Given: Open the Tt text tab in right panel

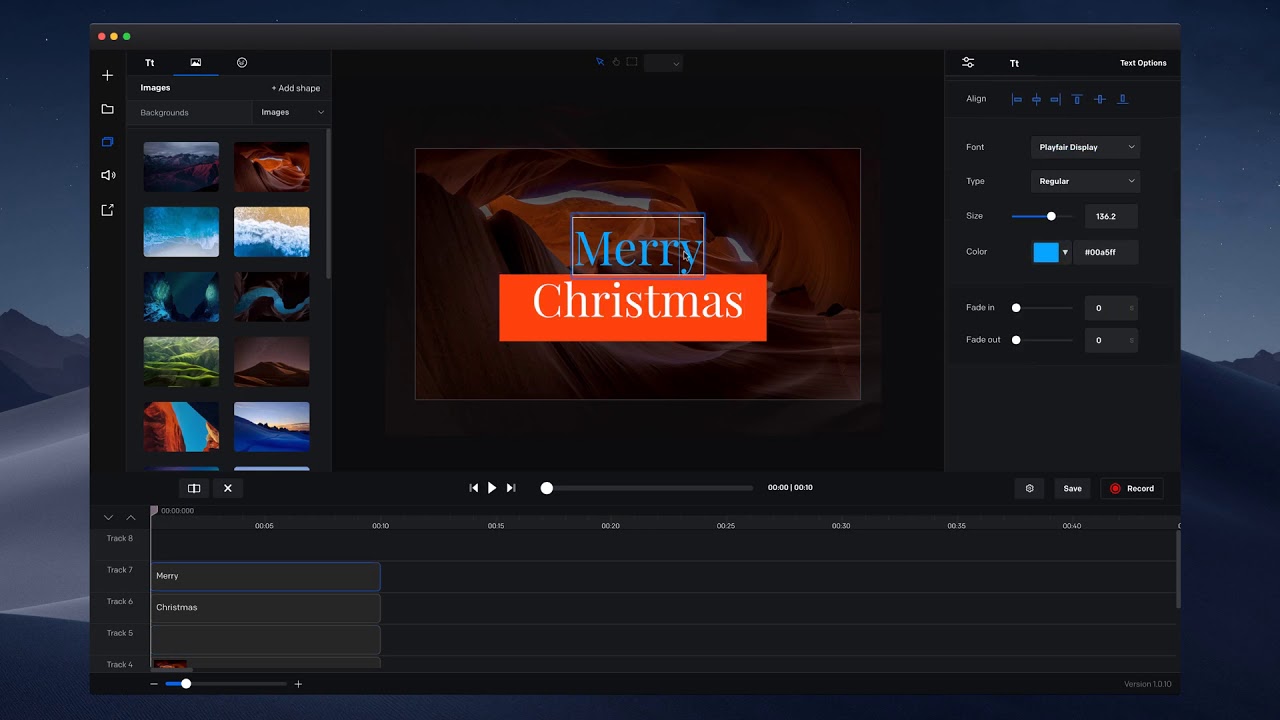Looking at the screenshot, I should click(1014, 63).
